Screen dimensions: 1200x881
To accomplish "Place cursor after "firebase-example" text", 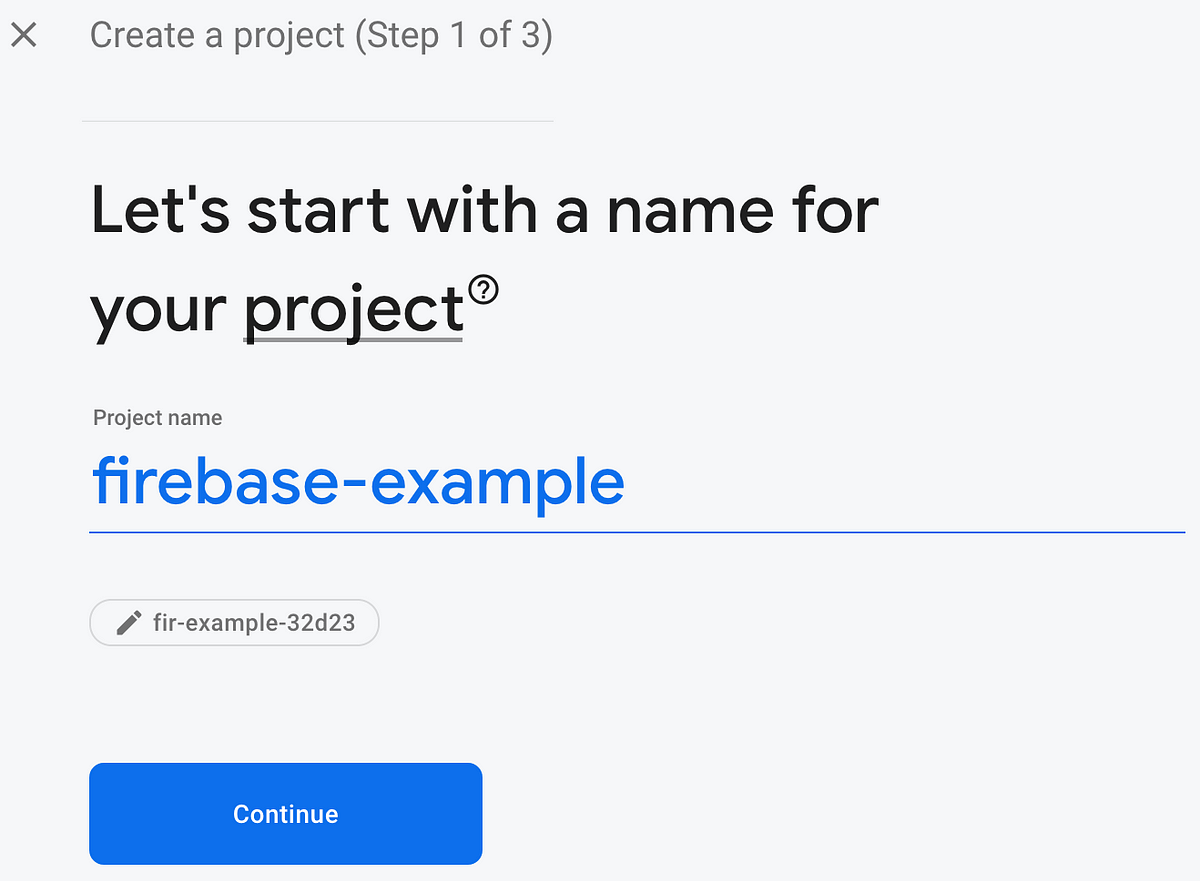I will (x=628, y=482).
